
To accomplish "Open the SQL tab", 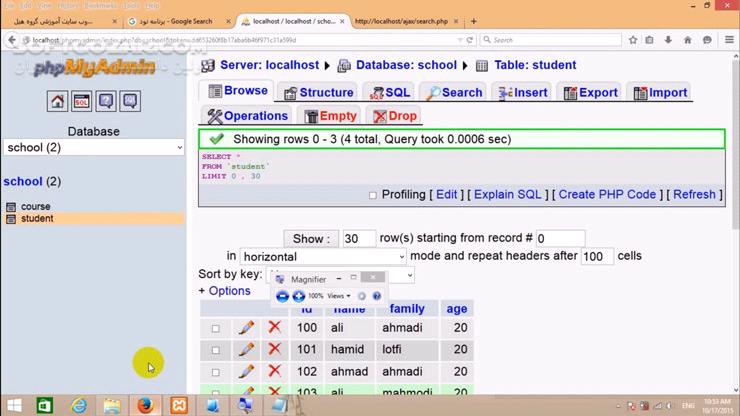I will point(390,93).
